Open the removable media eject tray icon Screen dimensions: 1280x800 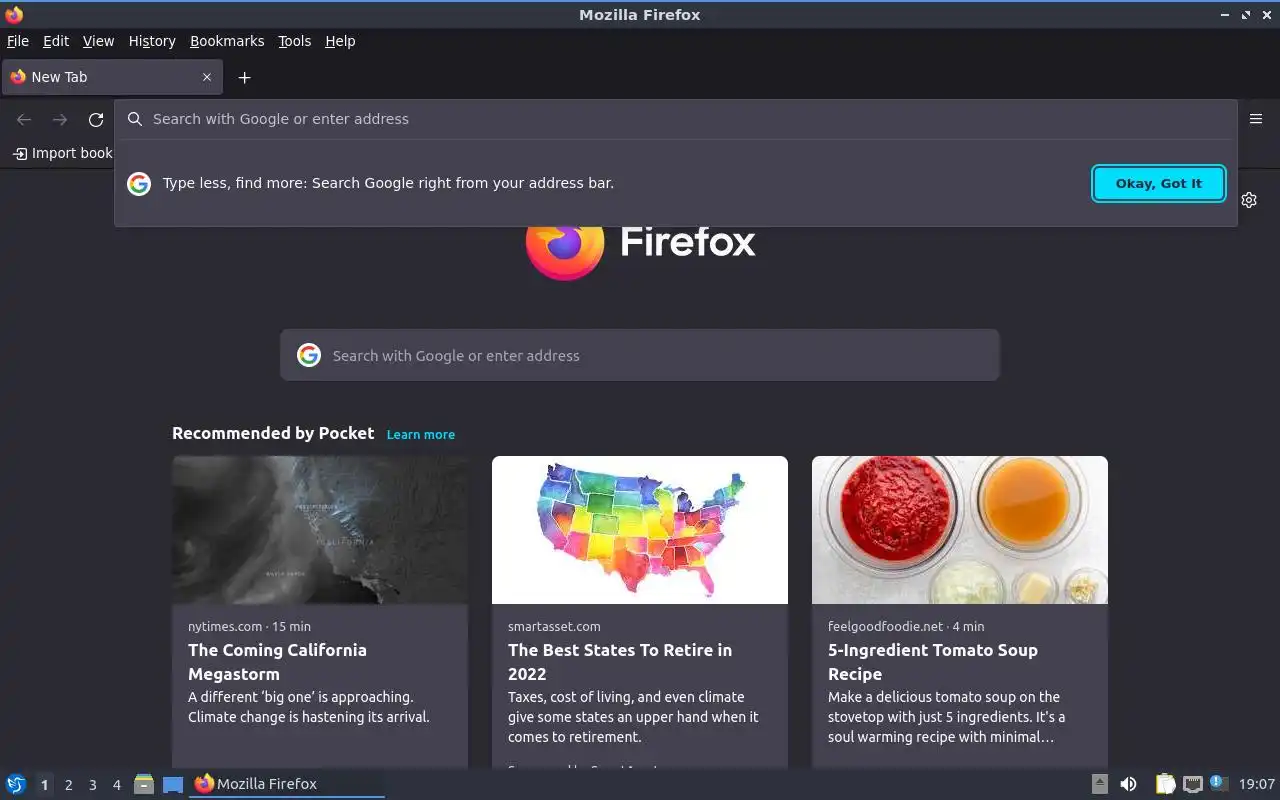1099,784
